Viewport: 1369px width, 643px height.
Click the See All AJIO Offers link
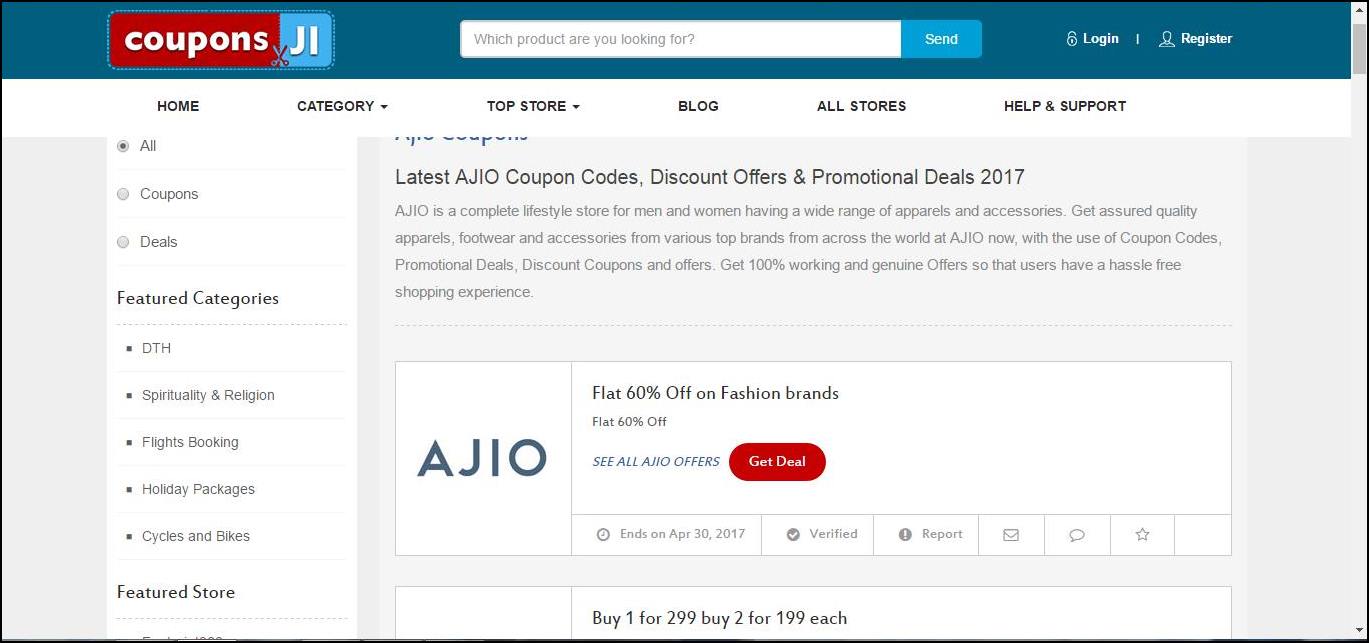tap(656, 462)
